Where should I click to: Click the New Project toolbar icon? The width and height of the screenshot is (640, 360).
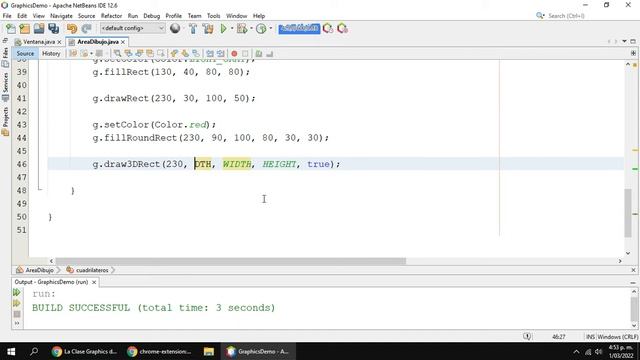pos(24,29)
